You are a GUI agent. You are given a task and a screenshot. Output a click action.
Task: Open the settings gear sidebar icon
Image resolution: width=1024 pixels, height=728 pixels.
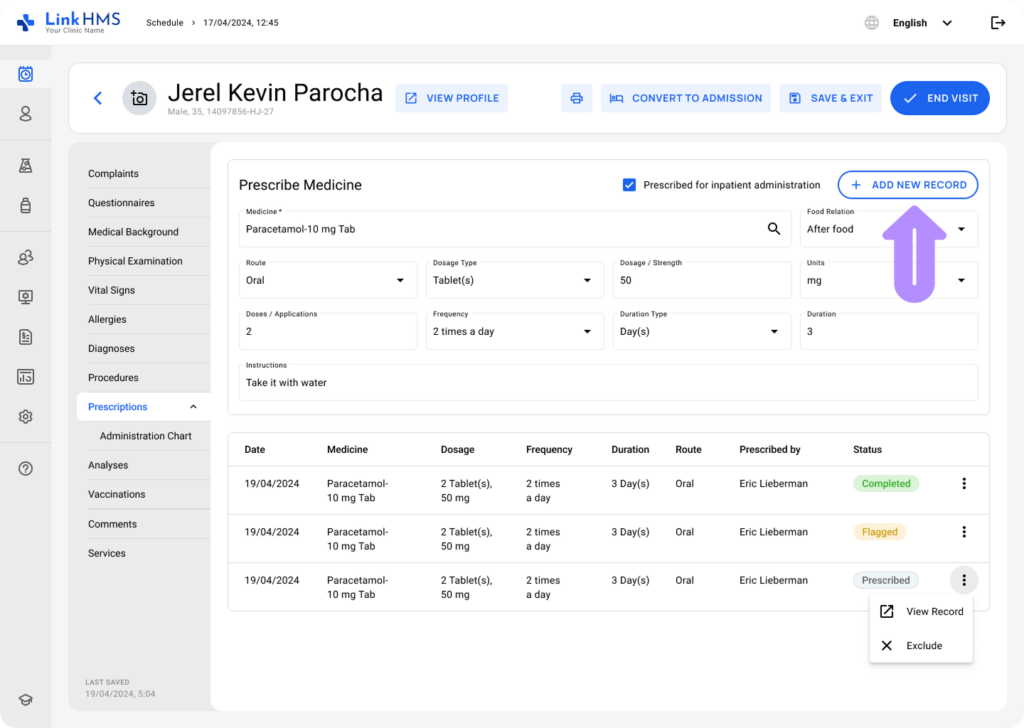[26, 416]
